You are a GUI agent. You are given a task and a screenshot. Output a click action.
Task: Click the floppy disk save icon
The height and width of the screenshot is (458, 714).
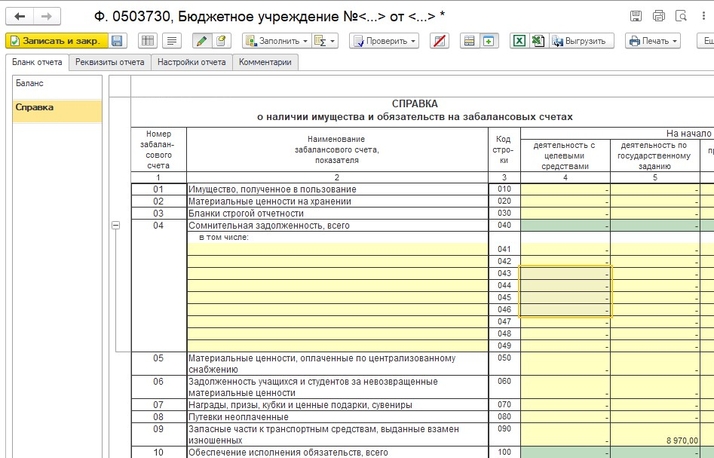tap(117, 41)
